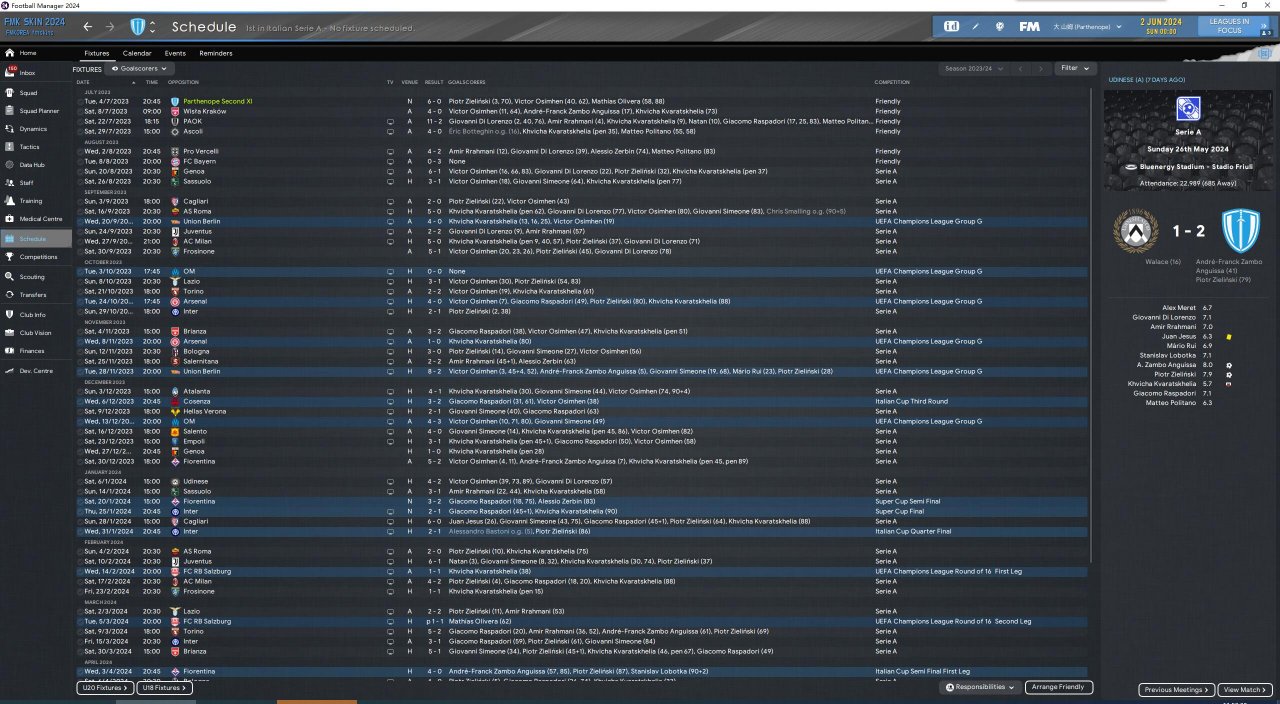
Task: Switch to the Calendar tab
Action: point(137,53)
